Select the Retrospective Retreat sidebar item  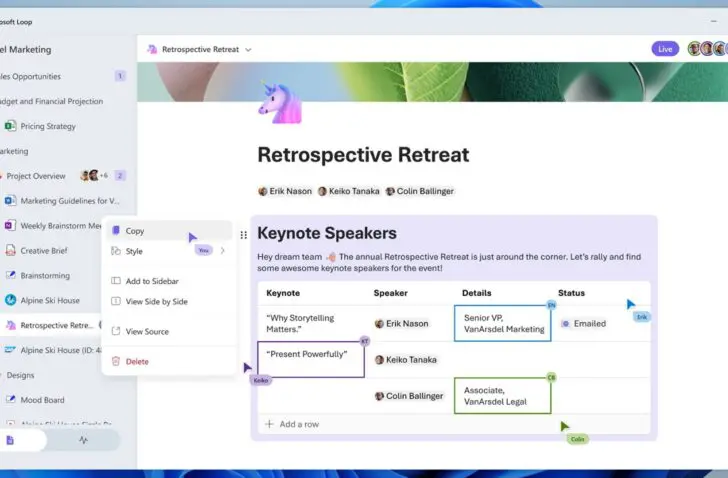click(50, 325)
